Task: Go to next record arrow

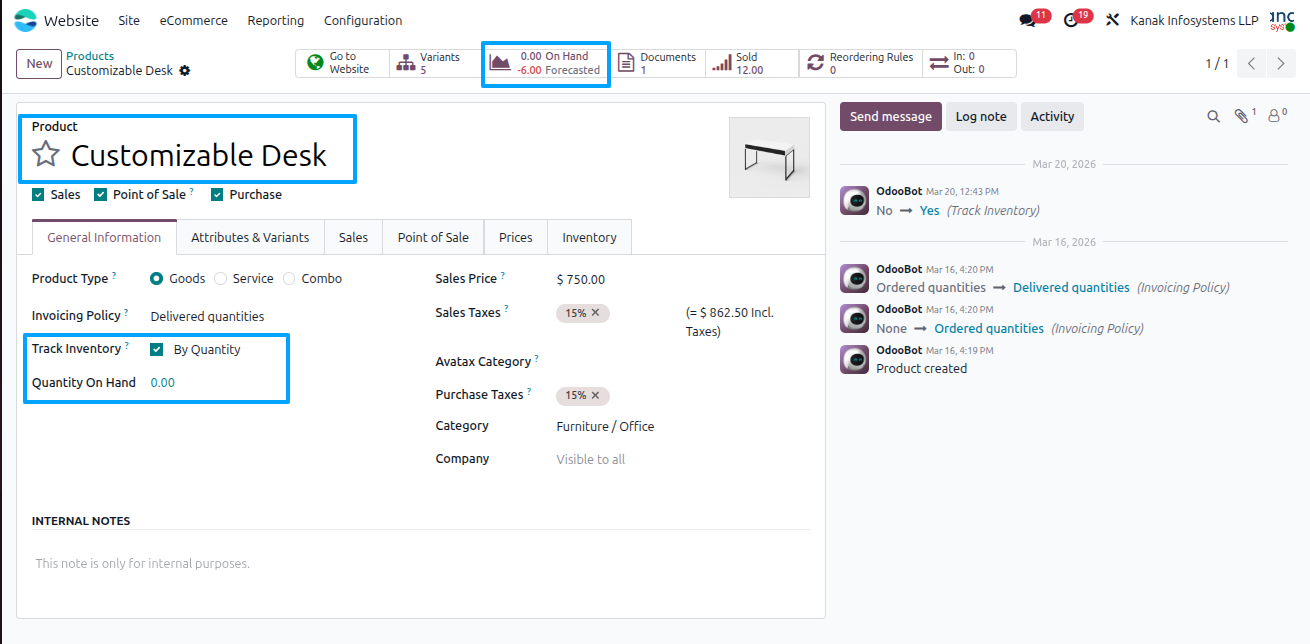Action: 1281,64
